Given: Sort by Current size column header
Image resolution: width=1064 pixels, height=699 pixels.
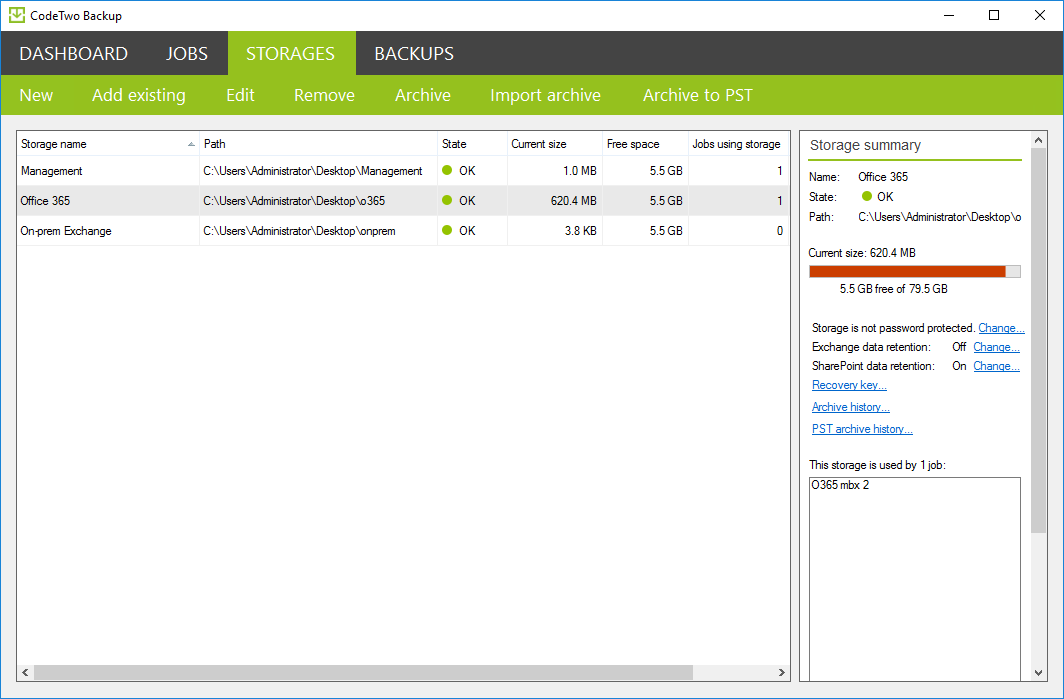Looking at the screenshot, I should [554, 144].
